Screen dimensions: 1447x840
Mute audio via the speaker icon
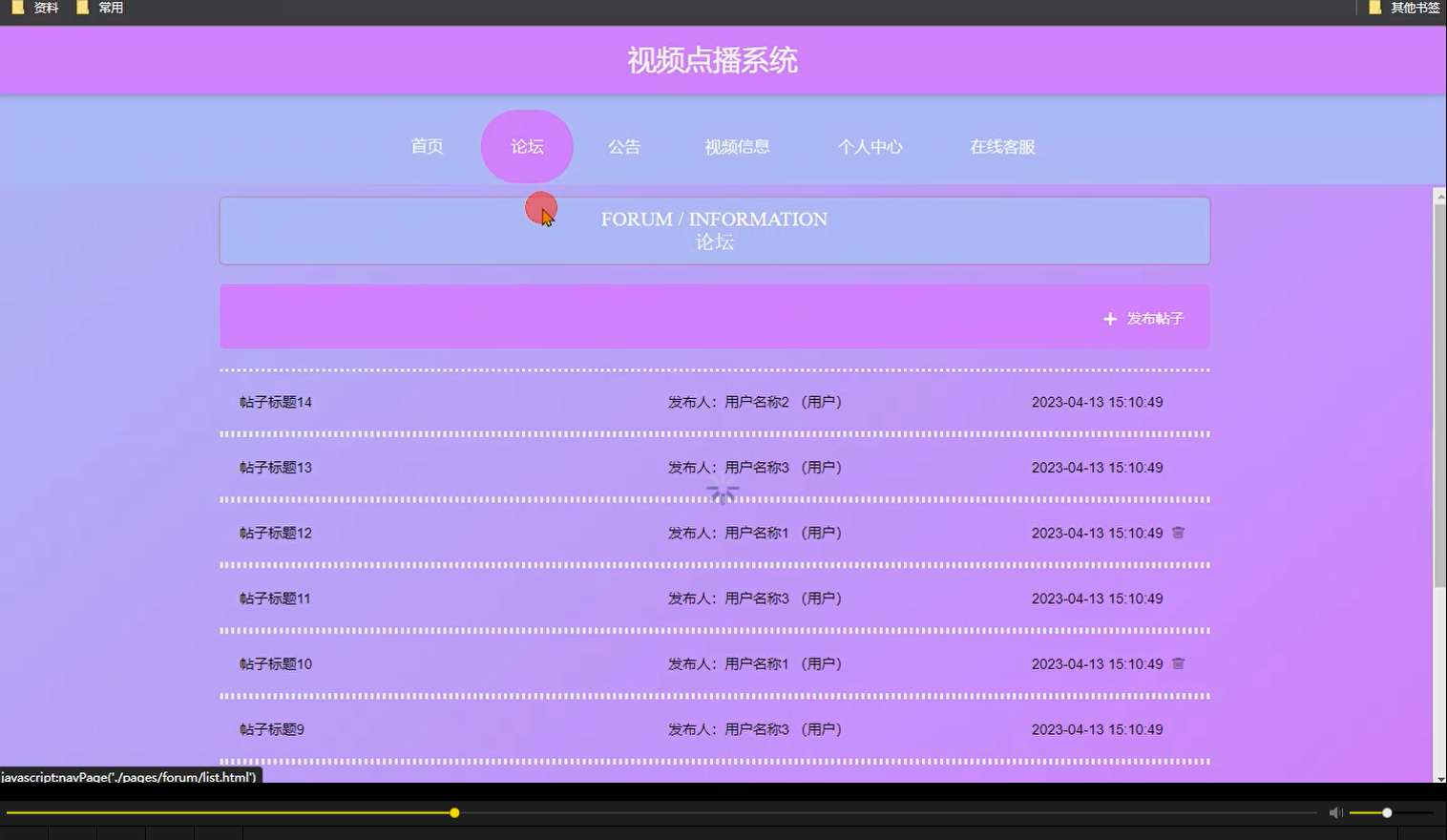1335,812
